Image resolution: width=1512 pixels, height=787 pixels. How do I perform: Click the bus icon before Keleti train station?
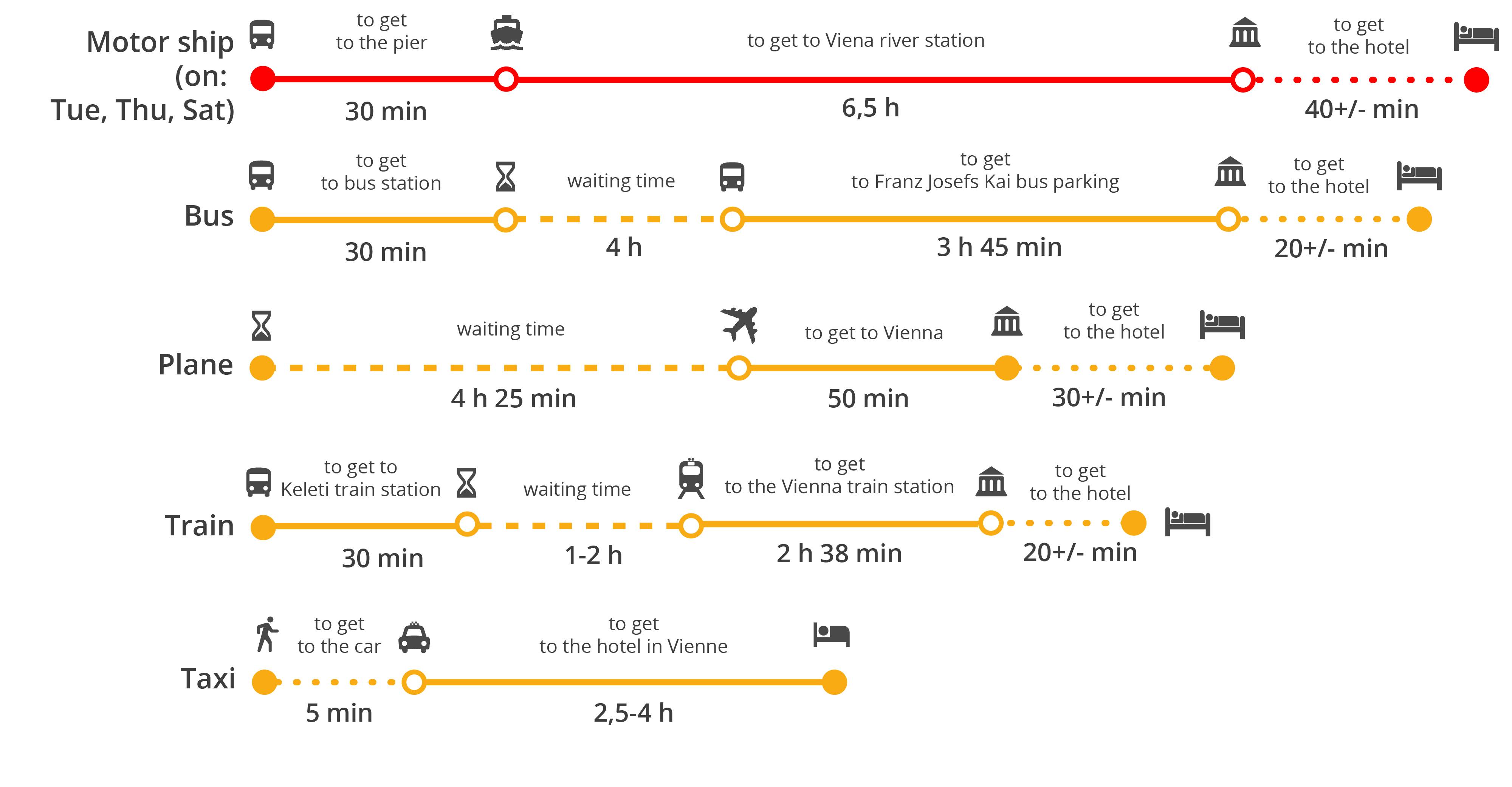click(258, 482)
